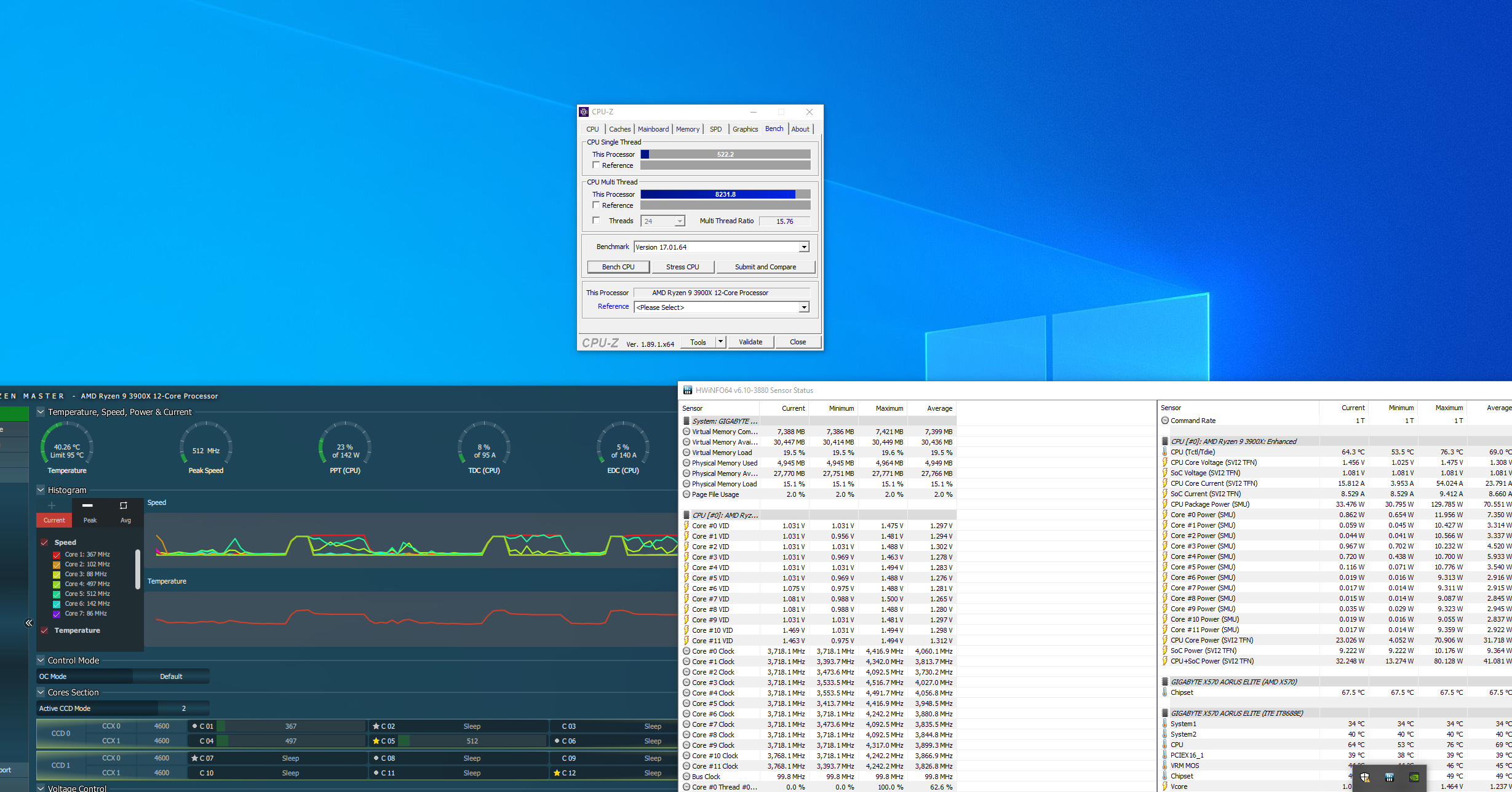Image resolution: width=1512 pixels, height=792 pixels.
Task: Open the NVIDIA icon in tray overflow
Action: coord(1414,777)
